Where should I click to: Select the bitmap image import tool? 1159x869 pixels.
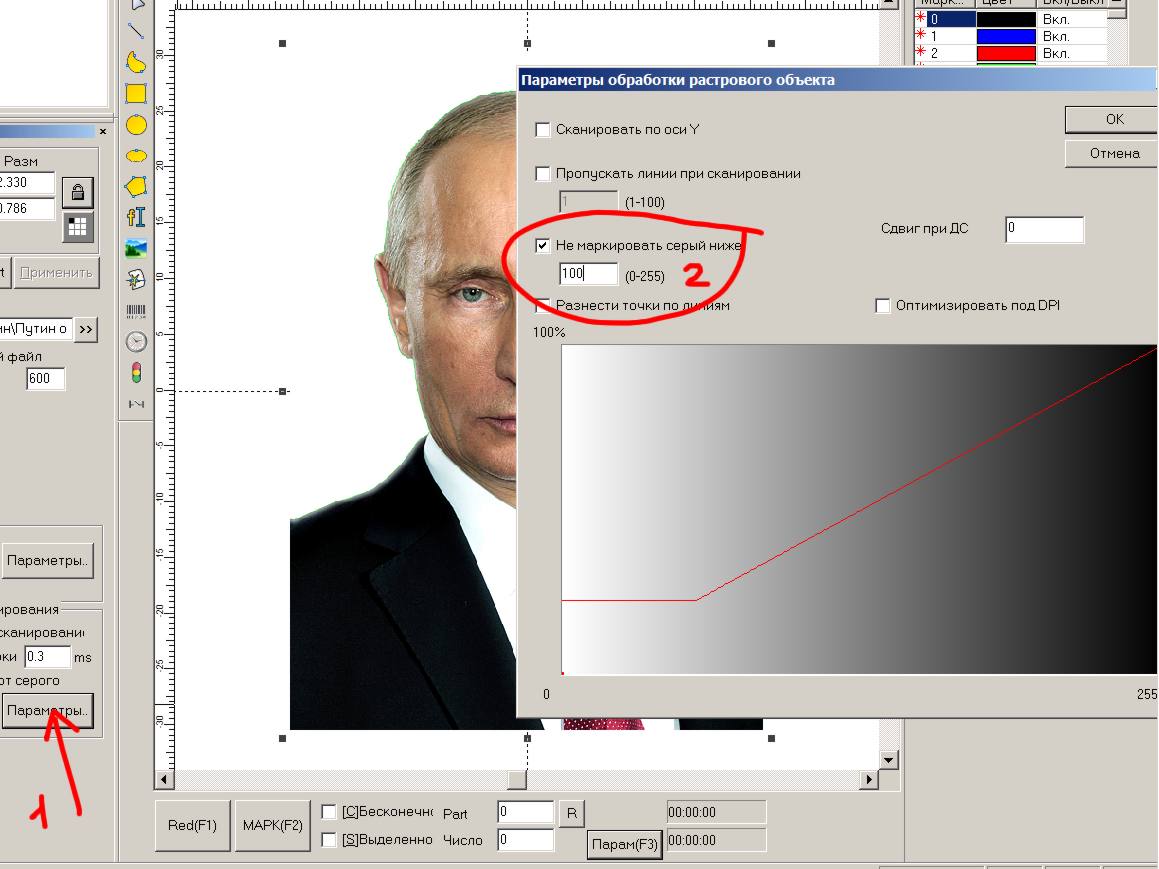pyautogui.click(x=136, y=247)
